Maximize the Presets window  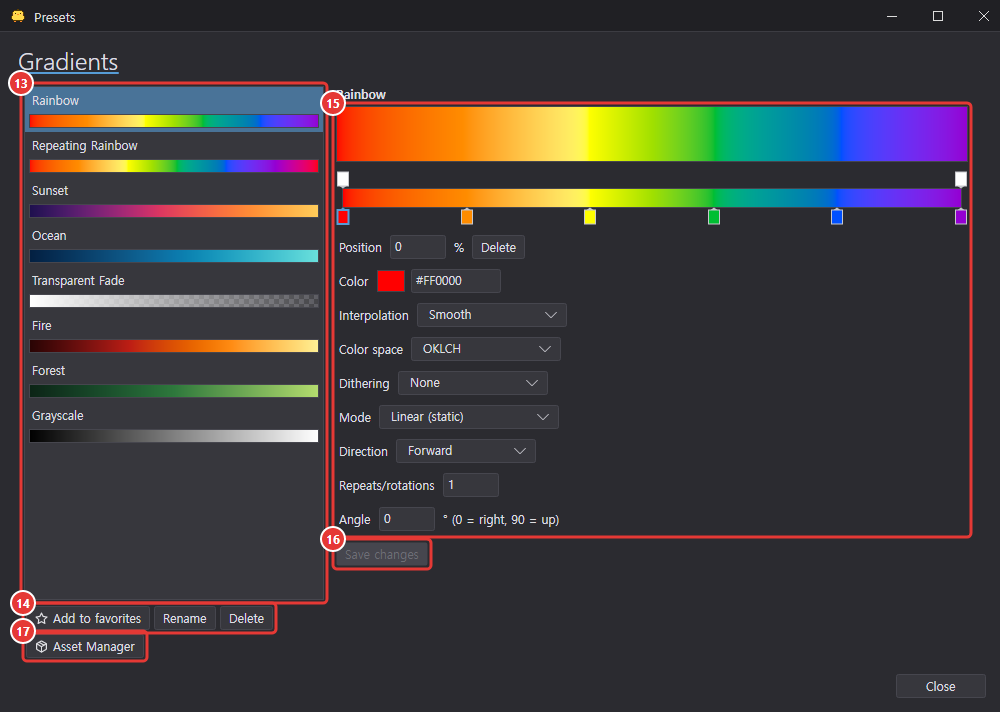click(938, 16)
